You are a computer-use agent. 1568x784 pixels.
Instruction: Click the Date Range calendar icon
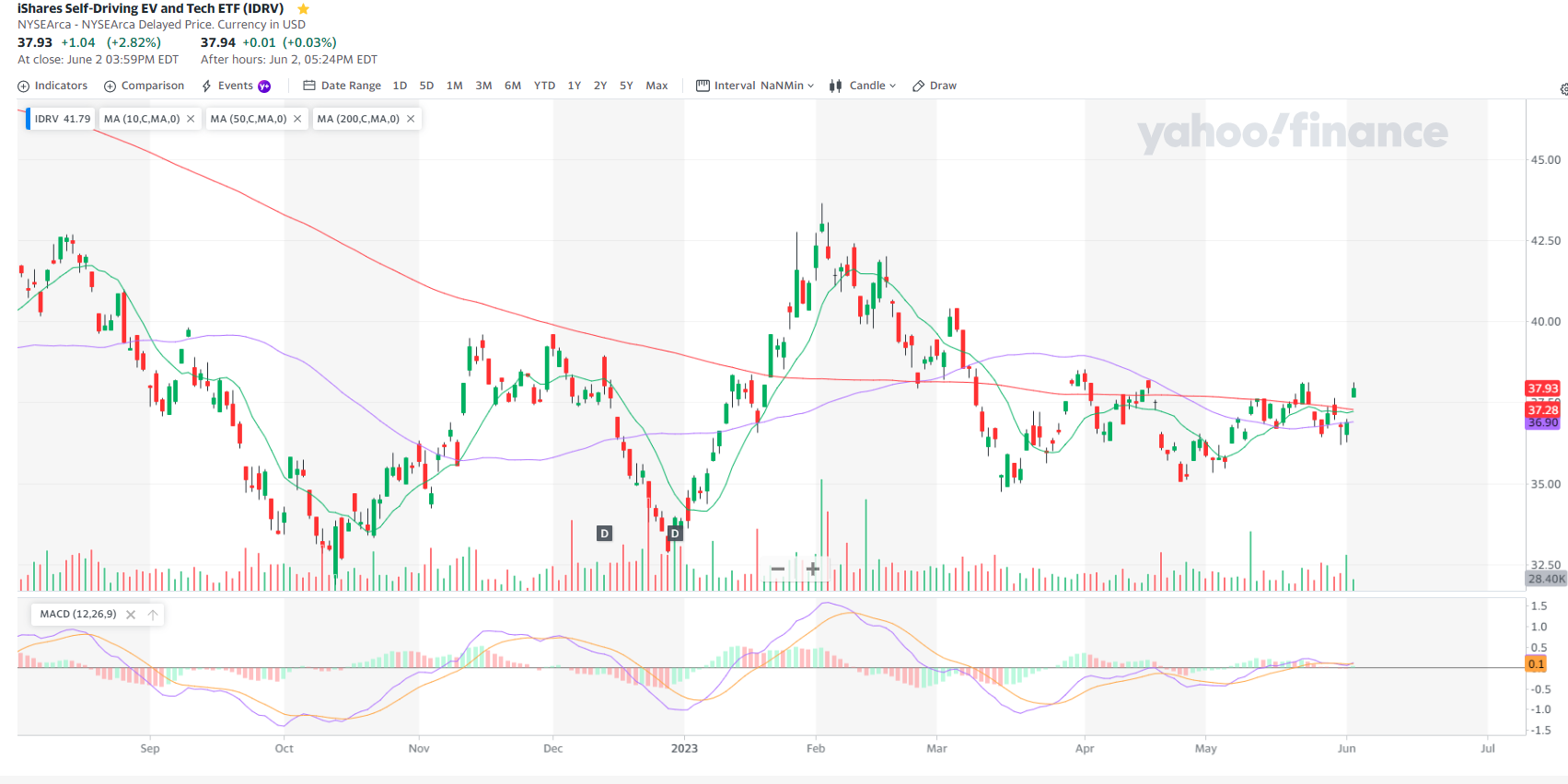coord(309,86)
